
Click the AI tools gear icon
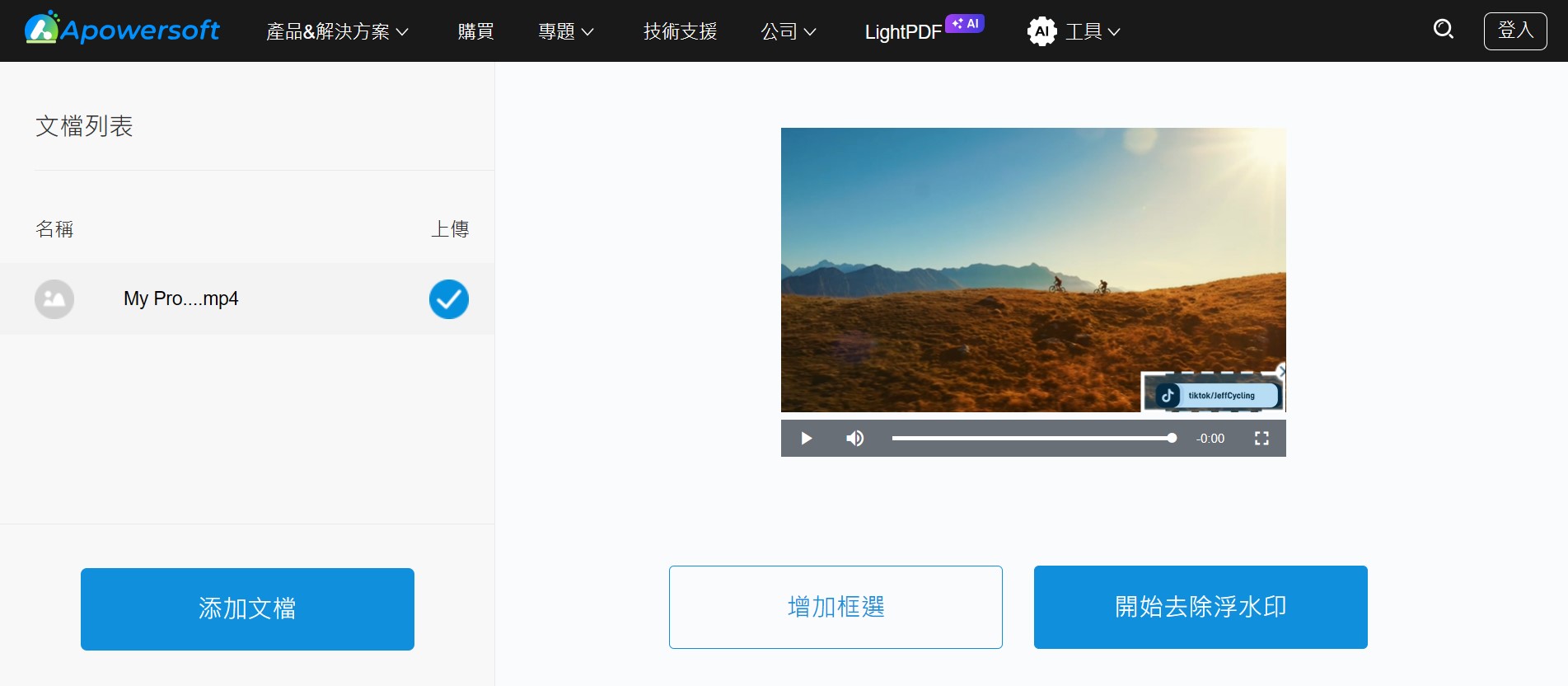click(x=1041, y=31)
